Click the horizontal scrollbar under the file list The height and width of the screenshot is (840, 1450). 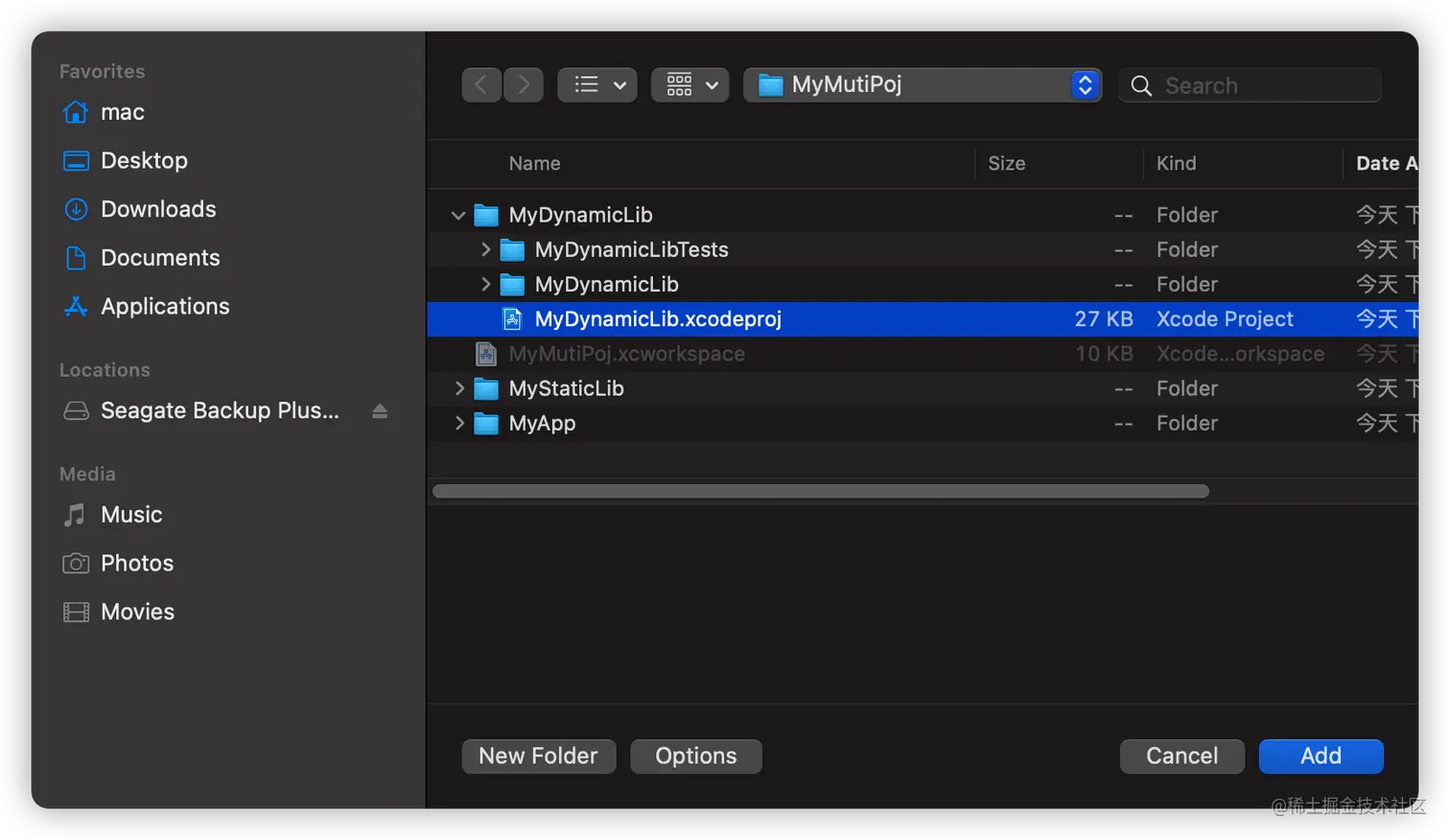[821, 492]
